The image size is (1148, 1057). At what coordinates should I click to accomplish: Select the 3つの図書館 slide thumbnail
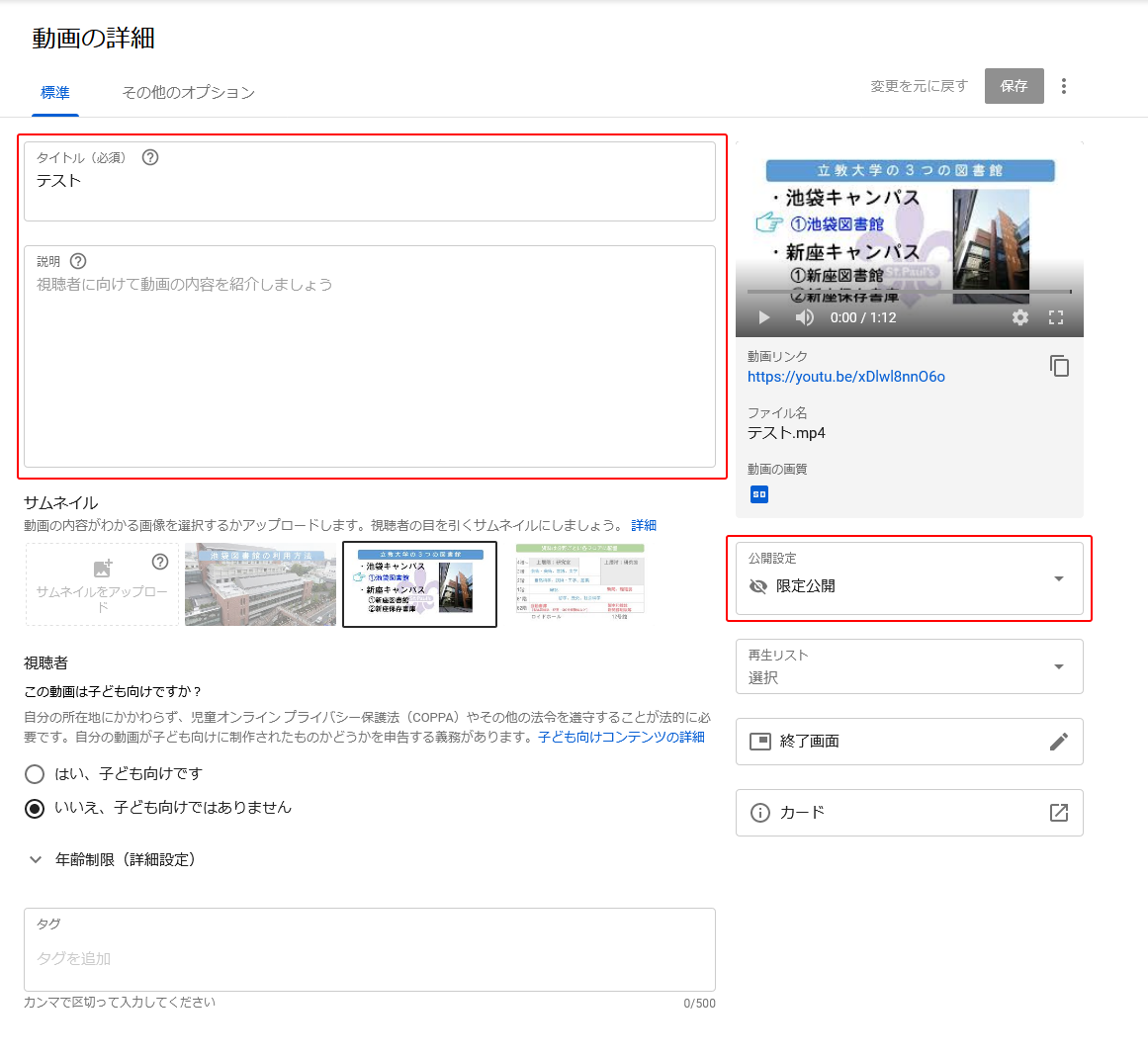coord(419,584)
